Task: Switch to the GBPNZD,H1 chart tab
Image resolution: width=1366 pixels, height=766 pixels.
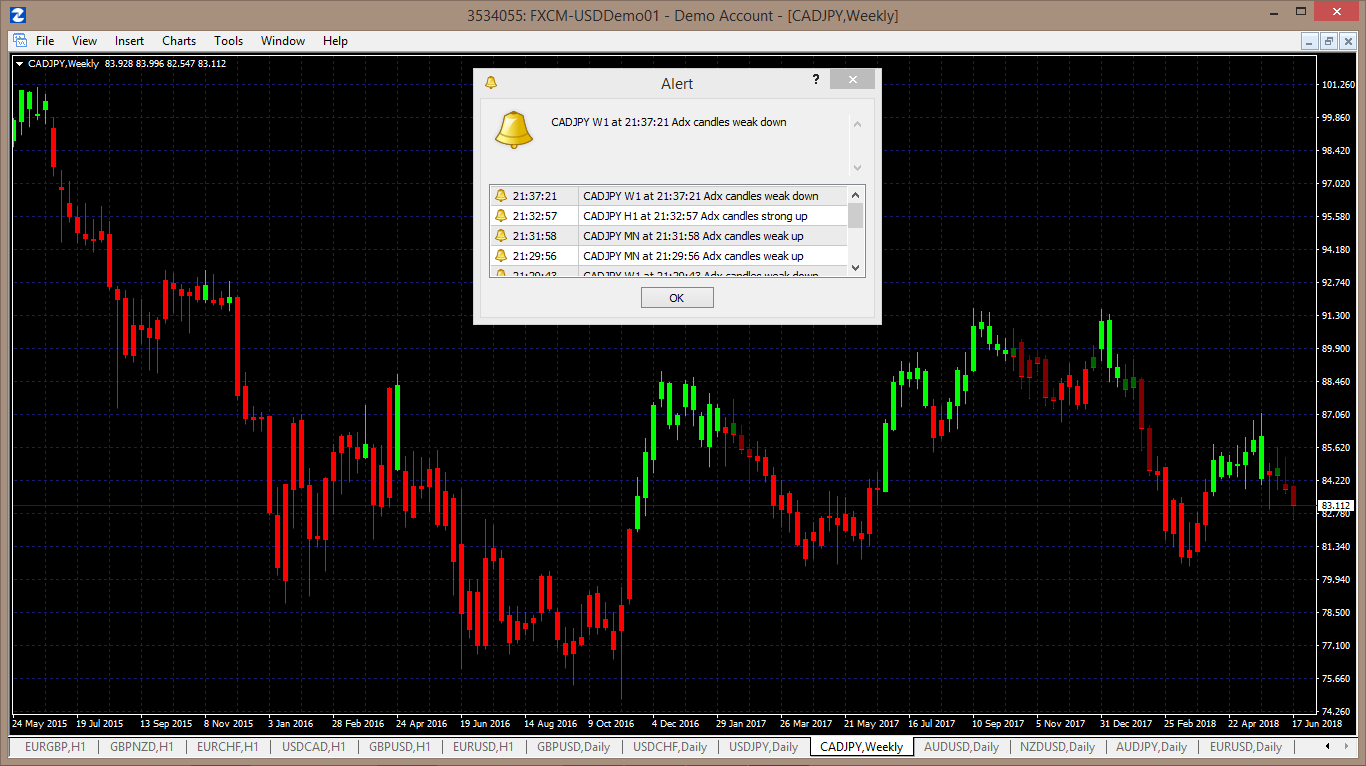Action: pos(141,747)
